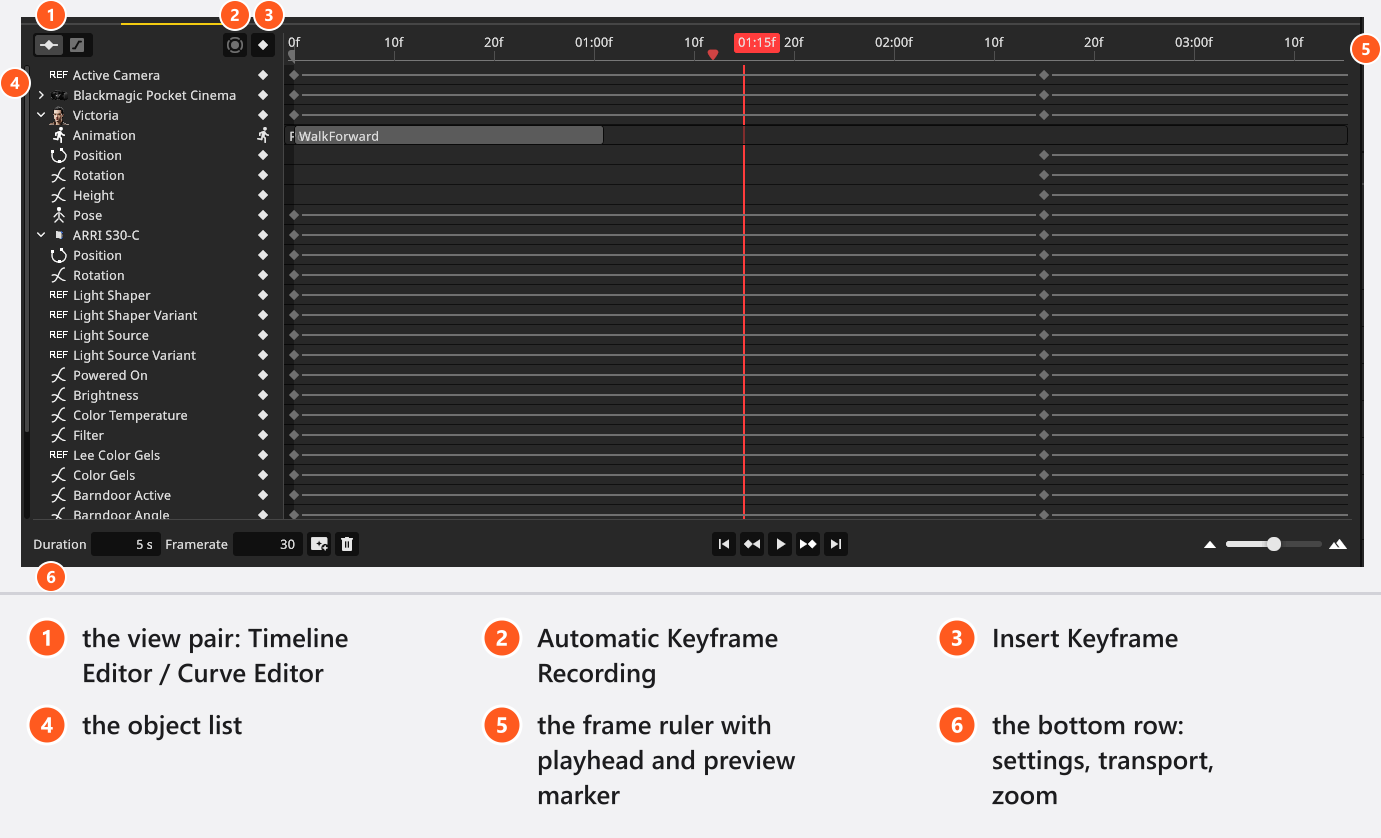Switch to the Curve Editor view
The width and height of the screenshot is (1381, 838).
coord(77,45)
